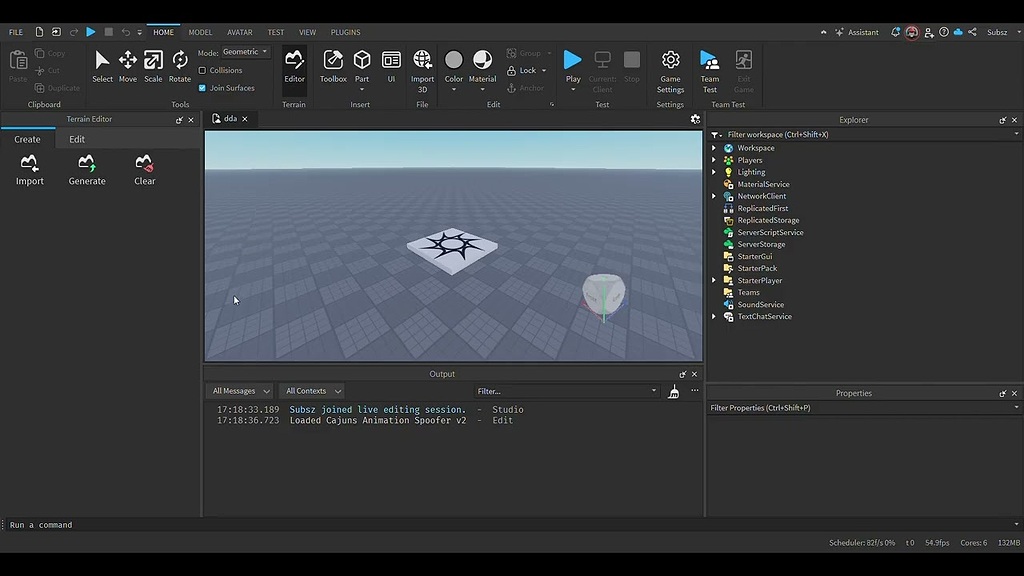Open the All Messages dropdown
This screenshot has width=1024, height=576.
[x=240, y=391]
